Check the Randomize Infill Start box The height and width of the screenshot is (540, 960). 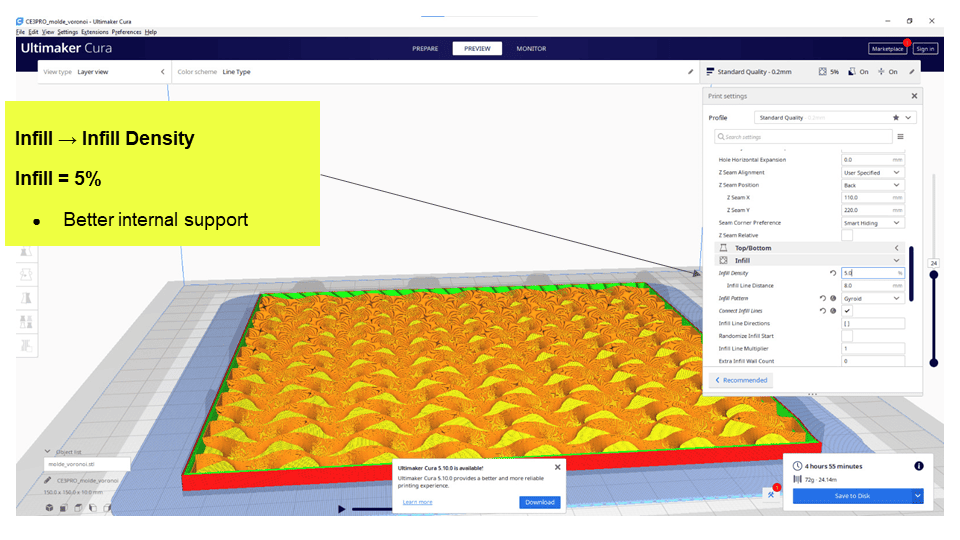coord(848,336)
